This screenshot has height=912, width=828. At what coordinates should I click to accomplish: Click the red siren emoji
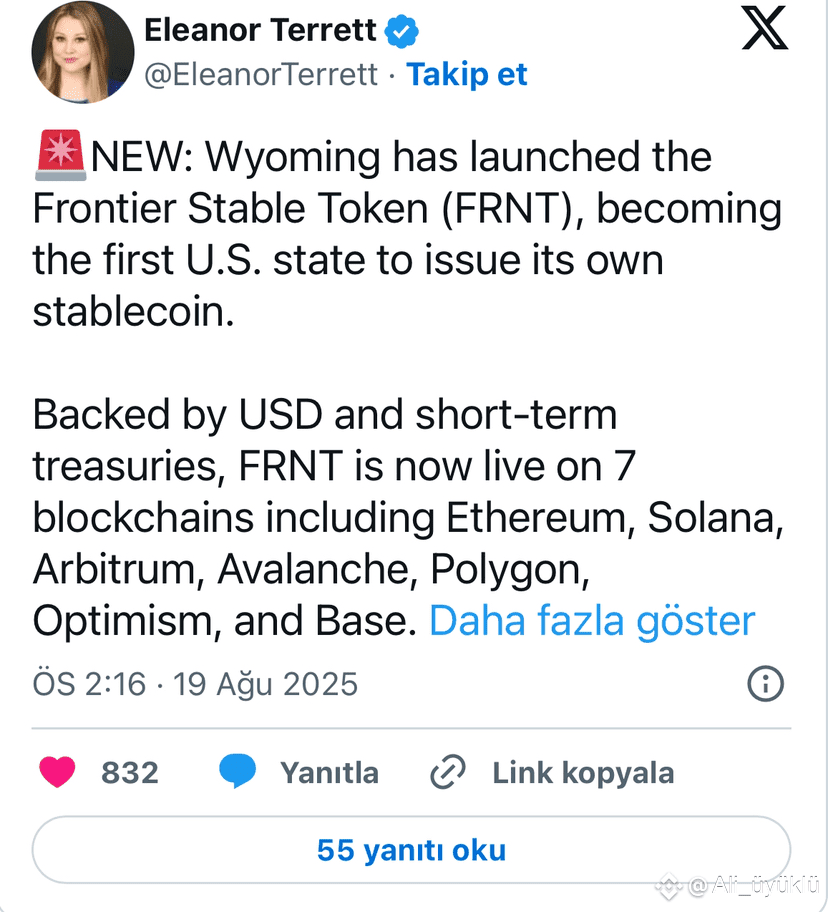60,155
